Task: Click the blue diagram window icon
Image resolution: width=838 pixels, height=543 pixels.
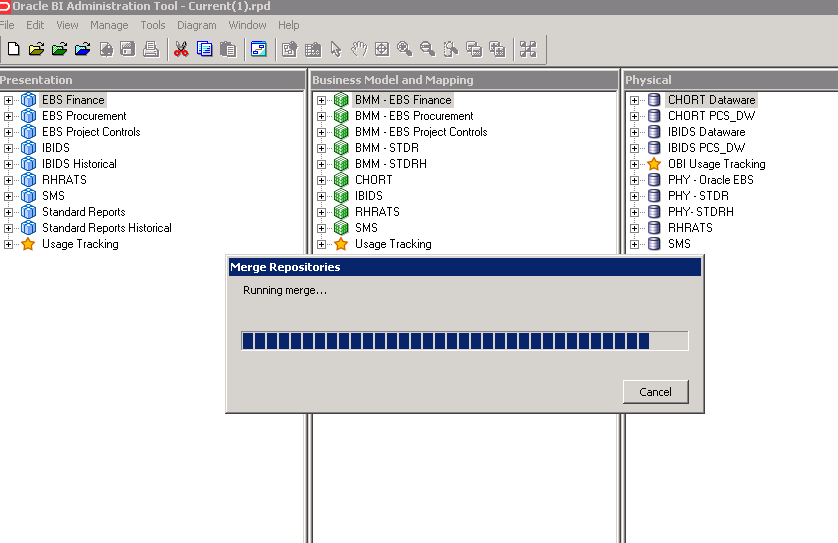Action: pos(259,50)
